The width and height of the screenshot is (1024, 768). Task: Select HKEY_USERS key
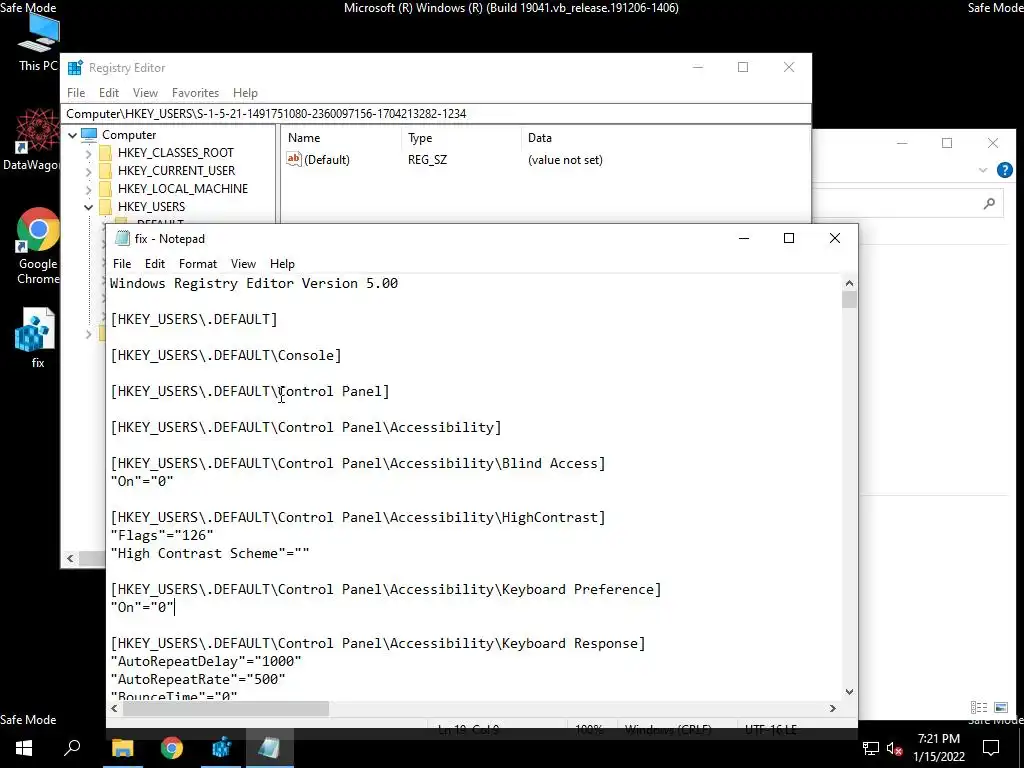click(152, 206)
